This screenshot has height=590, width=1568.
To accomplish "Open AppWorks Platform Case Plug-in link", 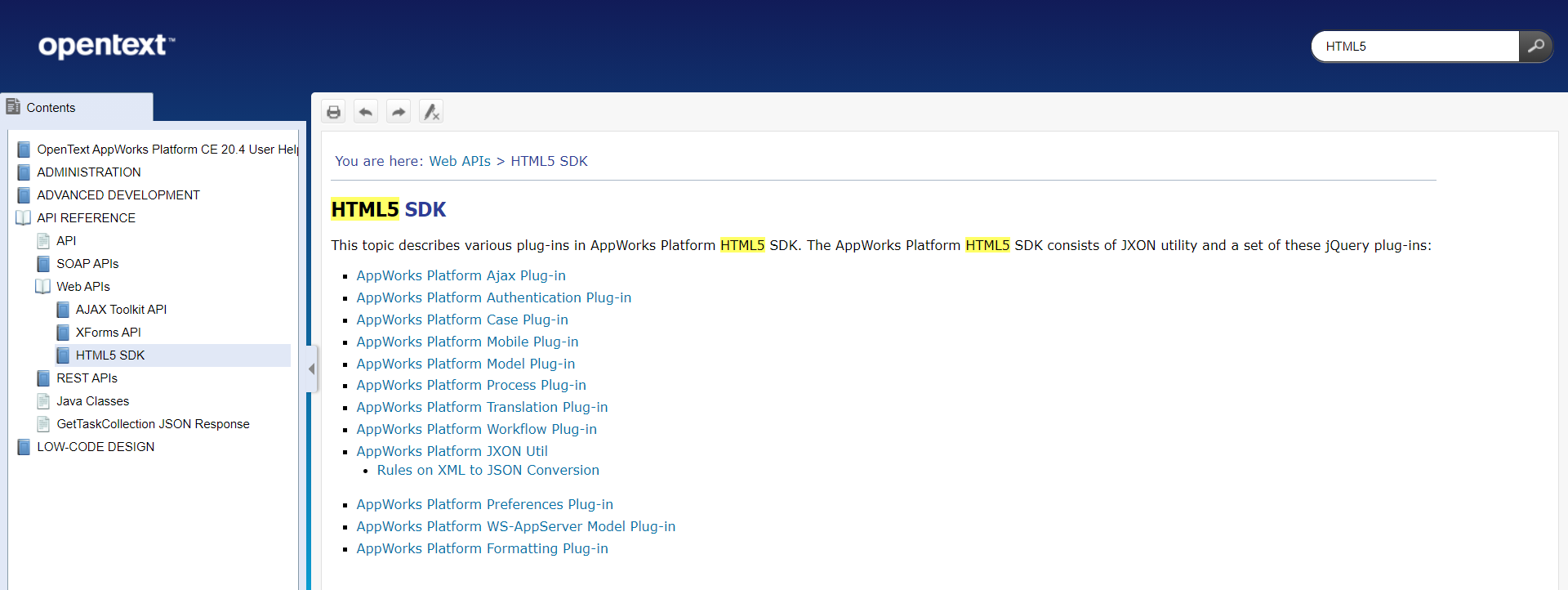I will pos(462,320).
